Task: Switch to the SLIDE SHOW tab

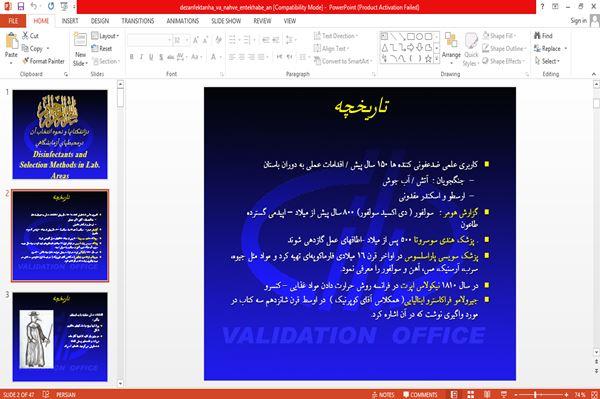Action: tap(226, 21)
